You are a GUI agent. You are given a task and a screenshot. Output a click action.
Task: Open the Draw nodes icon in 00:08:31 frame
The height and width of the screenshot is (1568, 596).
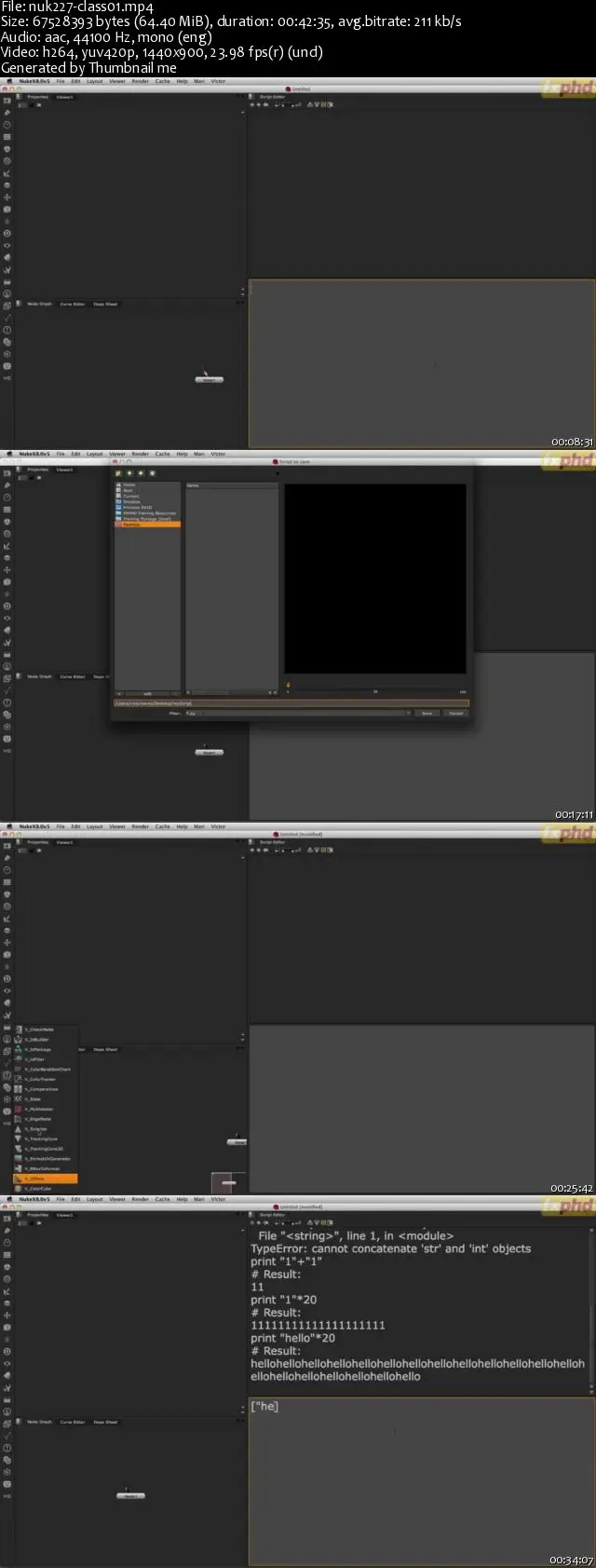(7, 113)
